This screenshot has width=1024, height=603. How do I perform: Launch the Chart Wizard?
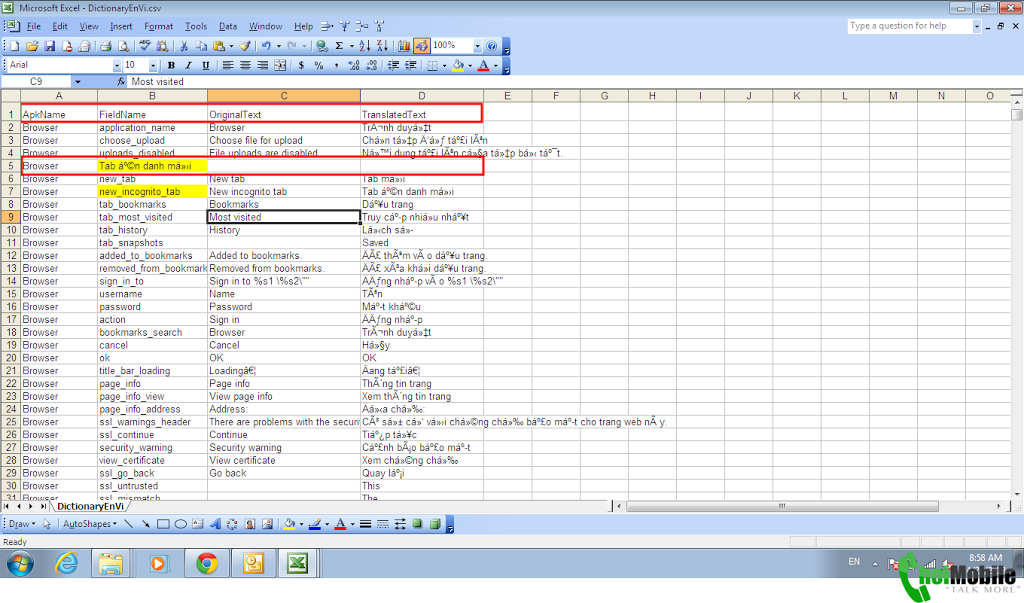point(404,46)
